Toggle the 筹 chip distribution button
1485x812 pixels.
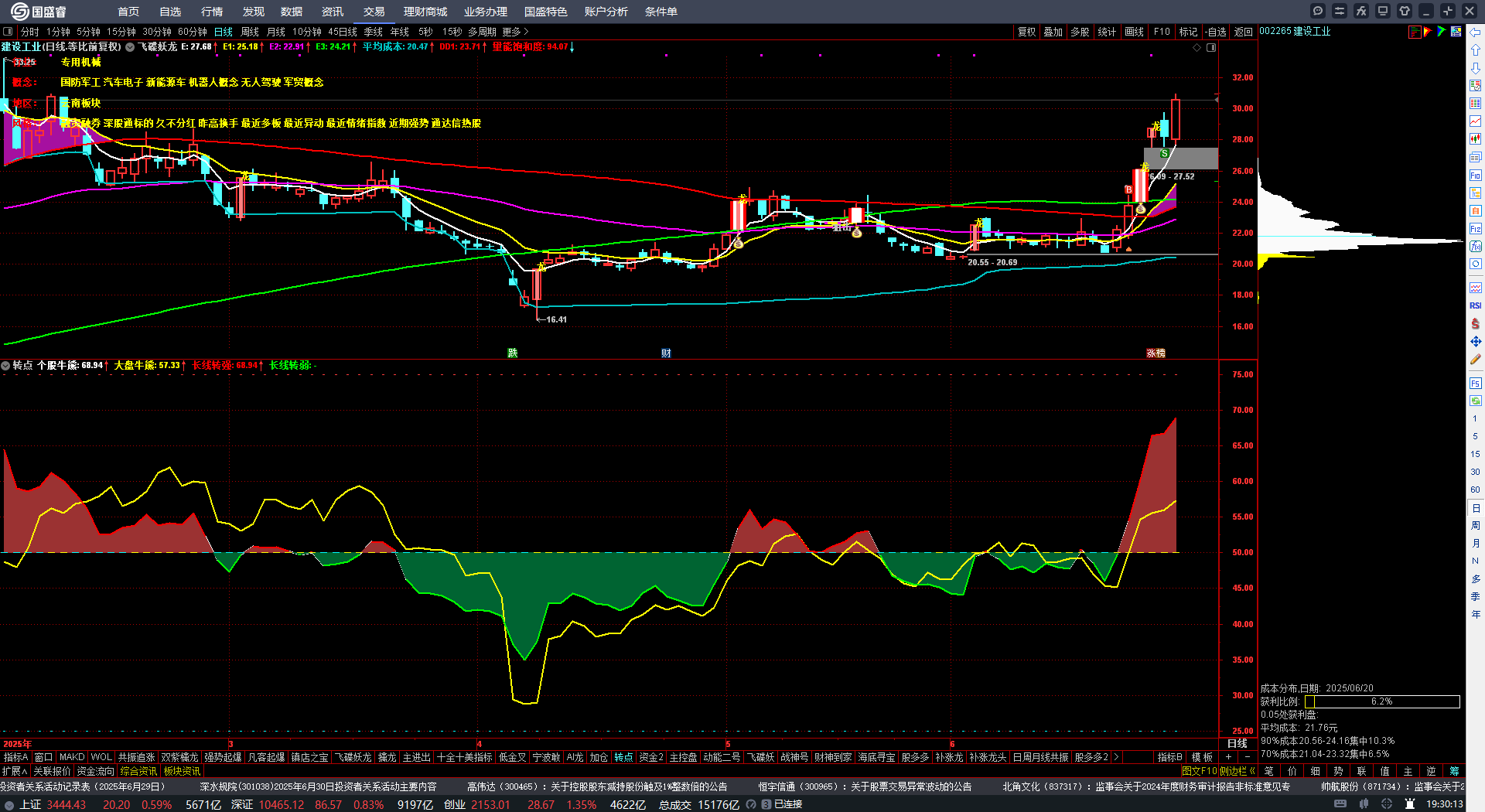coord(1454,771)
